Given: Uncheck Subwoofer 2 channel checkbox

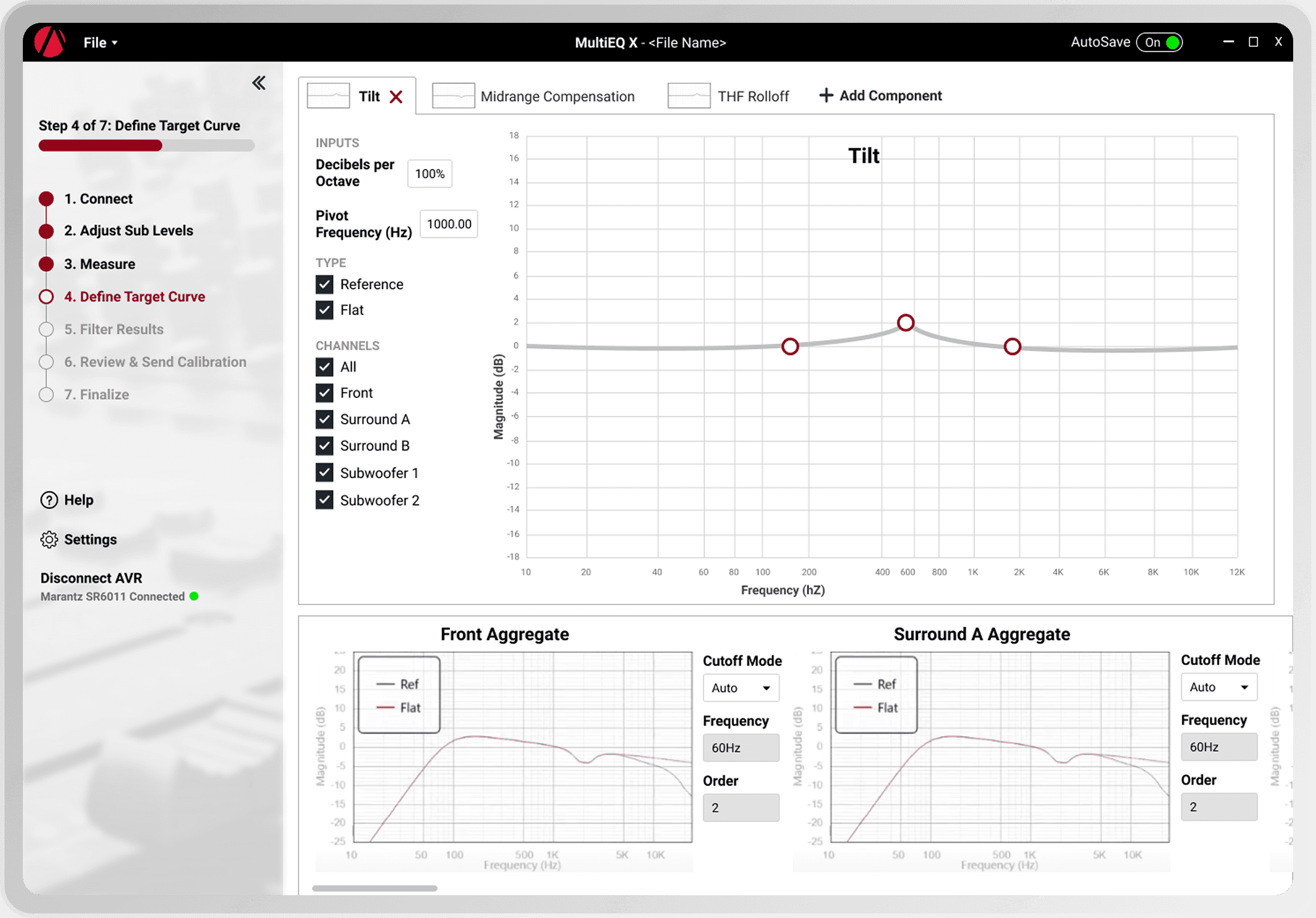Looking at the screenshot, I should (324, 500).
